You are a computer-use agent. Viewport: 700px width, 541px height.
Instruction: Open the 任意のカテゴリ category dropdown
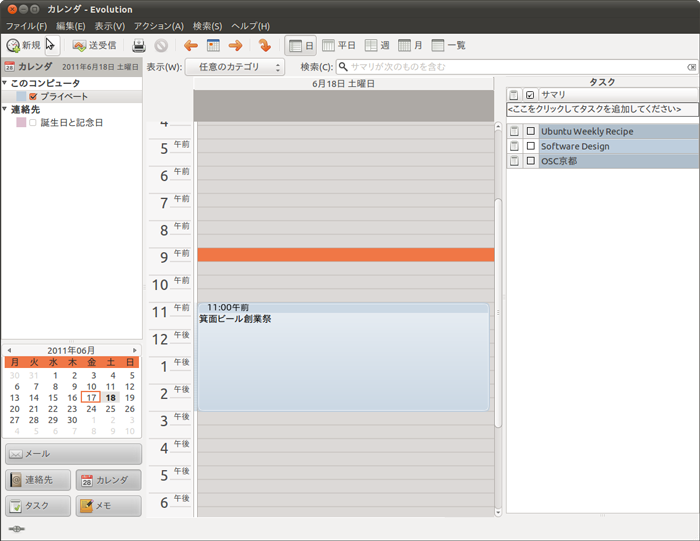point(235,67)
